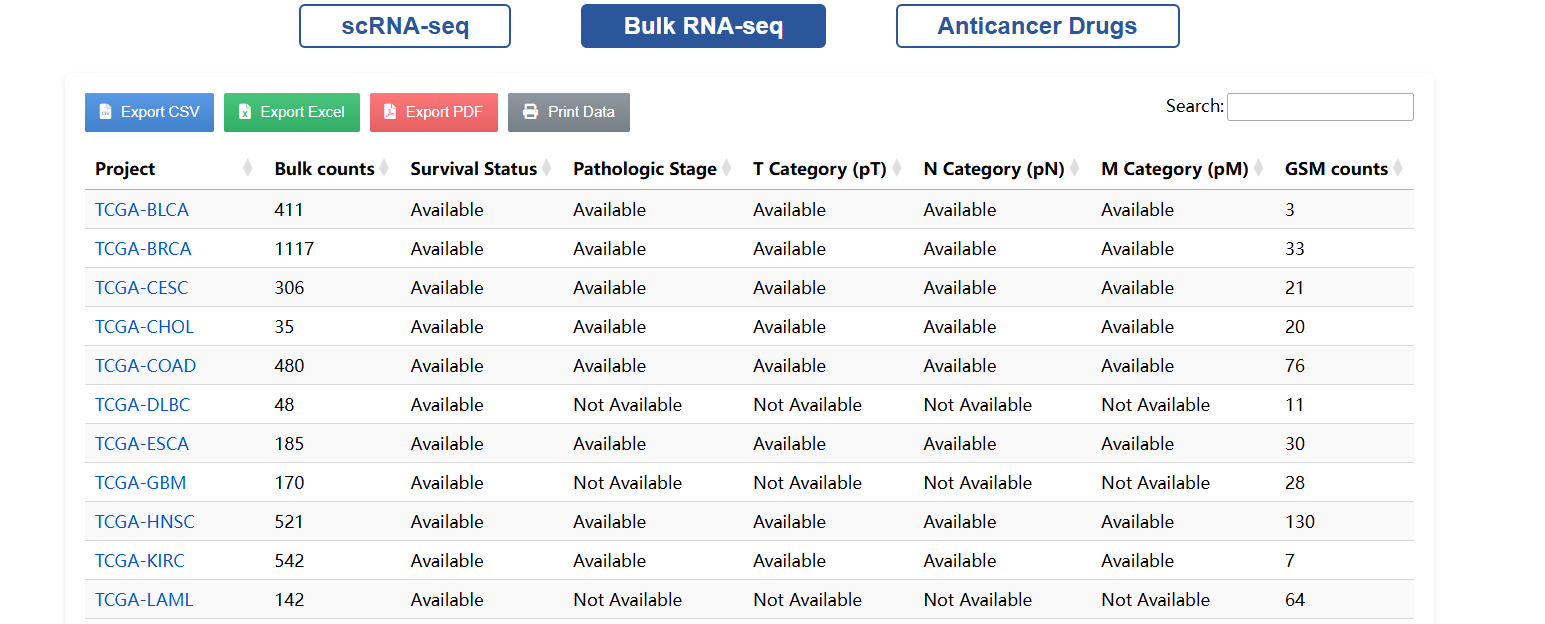Image resolution: width=1545 pixels, height=624 pixels.
Task: Toggle sorting on M Category (pM) column
Action: point(1260,168)
